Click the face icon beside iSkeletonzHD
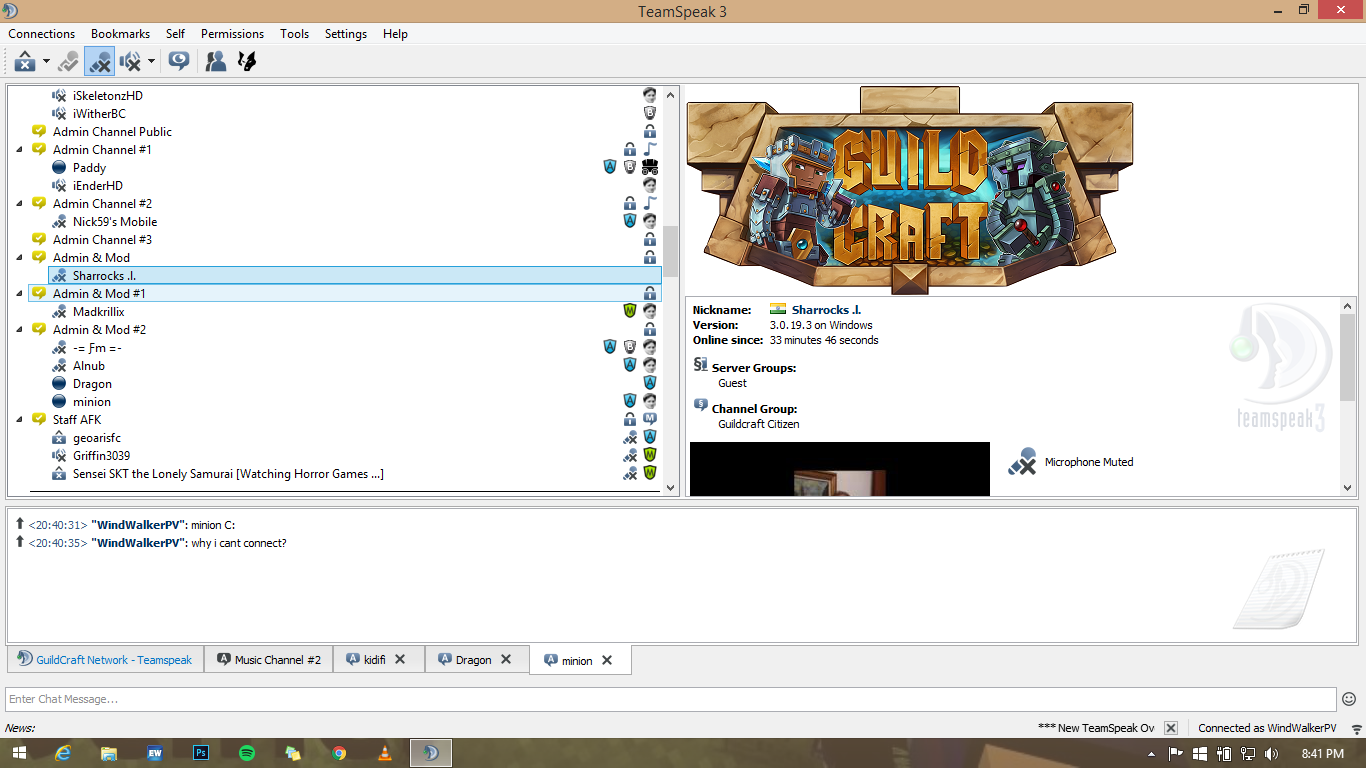The width and height of the screenshot is (1366, 768). 650,96
